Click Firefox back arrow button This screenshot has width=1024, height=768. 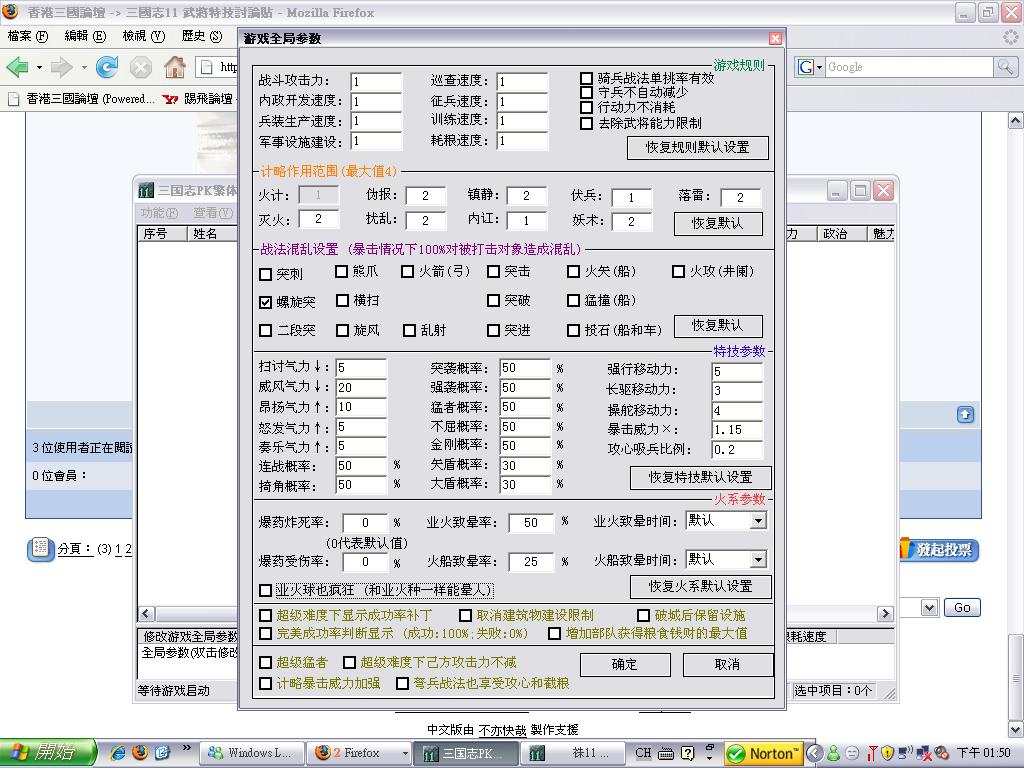[17, 67]
